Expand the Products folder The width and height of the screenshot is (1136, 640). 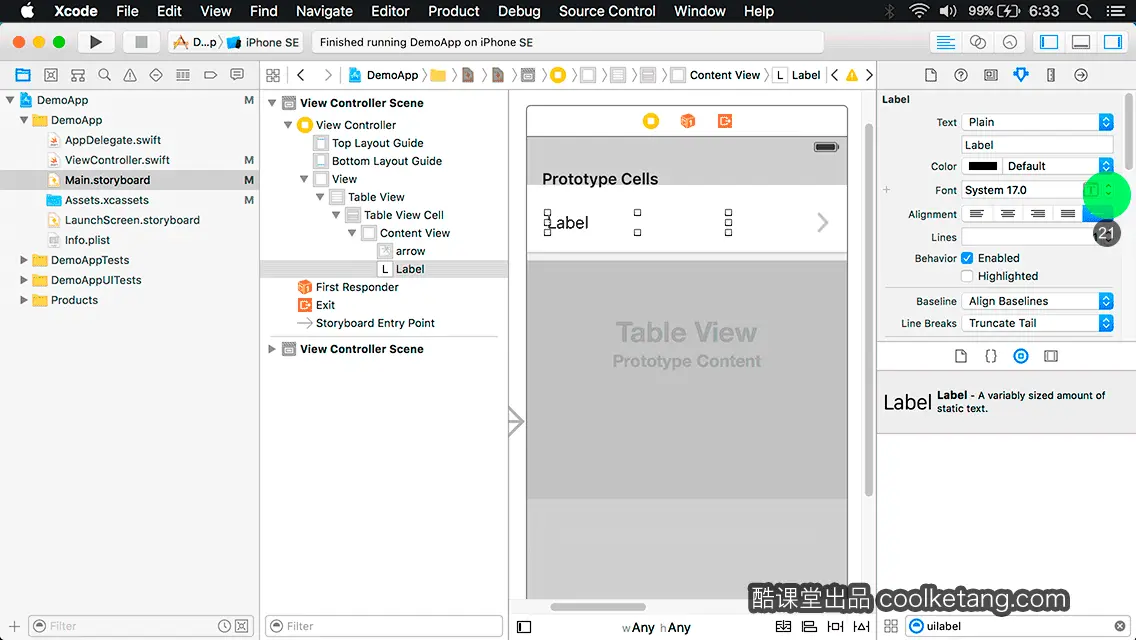pyautogui.click(x=24, y=300)
